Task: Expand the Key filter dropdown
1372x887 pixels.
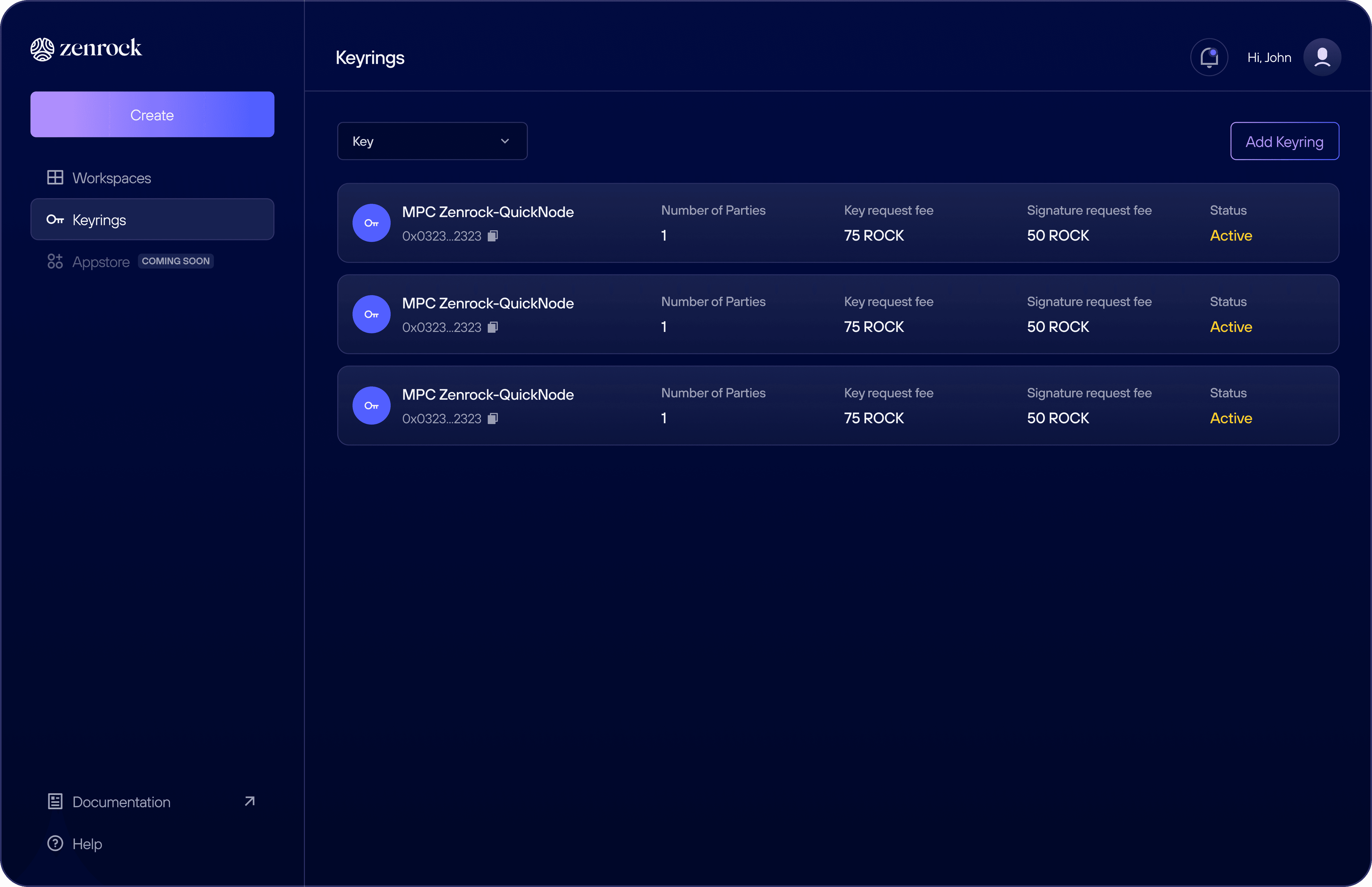Action: click(432, 141)
